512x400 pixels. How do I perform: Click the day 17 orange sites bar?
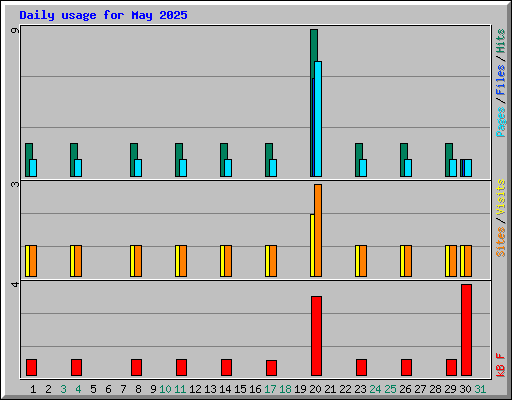(273, 261)
